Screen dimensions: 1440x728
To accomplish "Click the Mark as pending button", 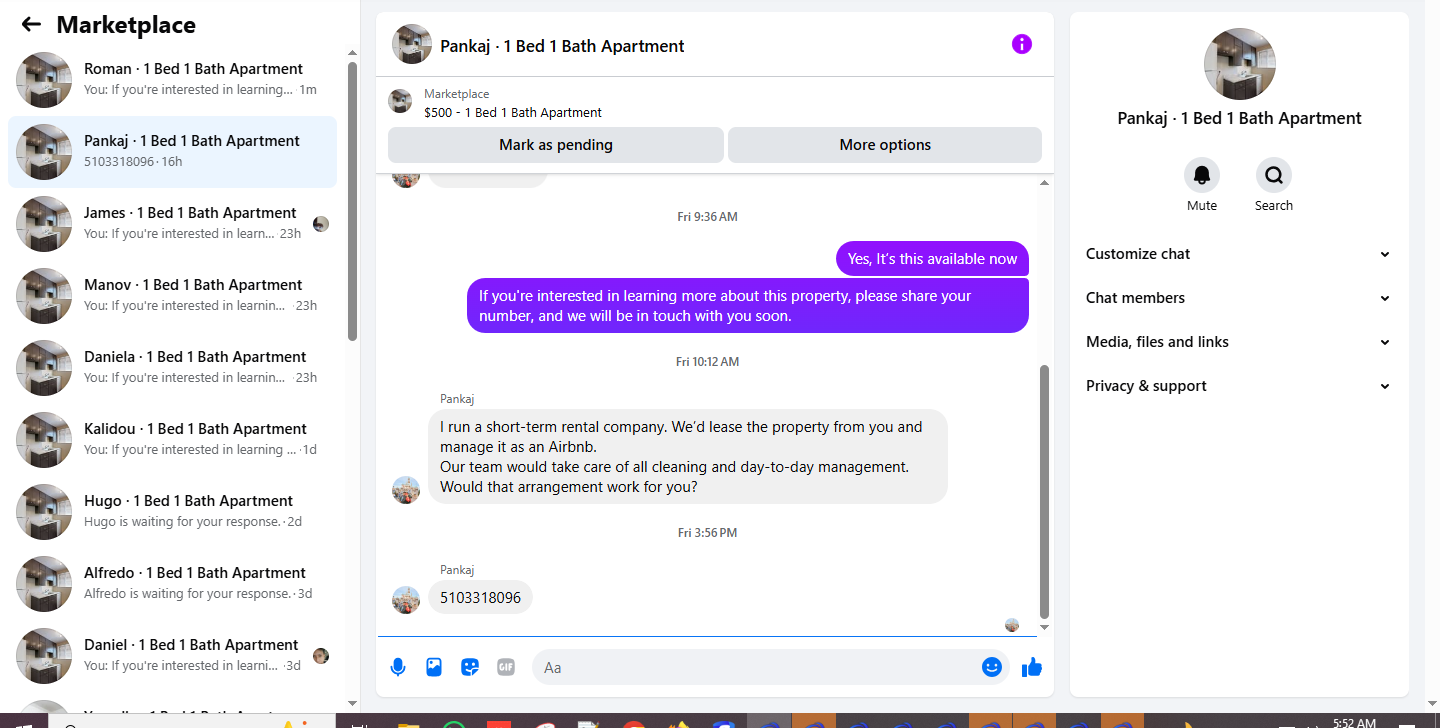I will (556, 145).
